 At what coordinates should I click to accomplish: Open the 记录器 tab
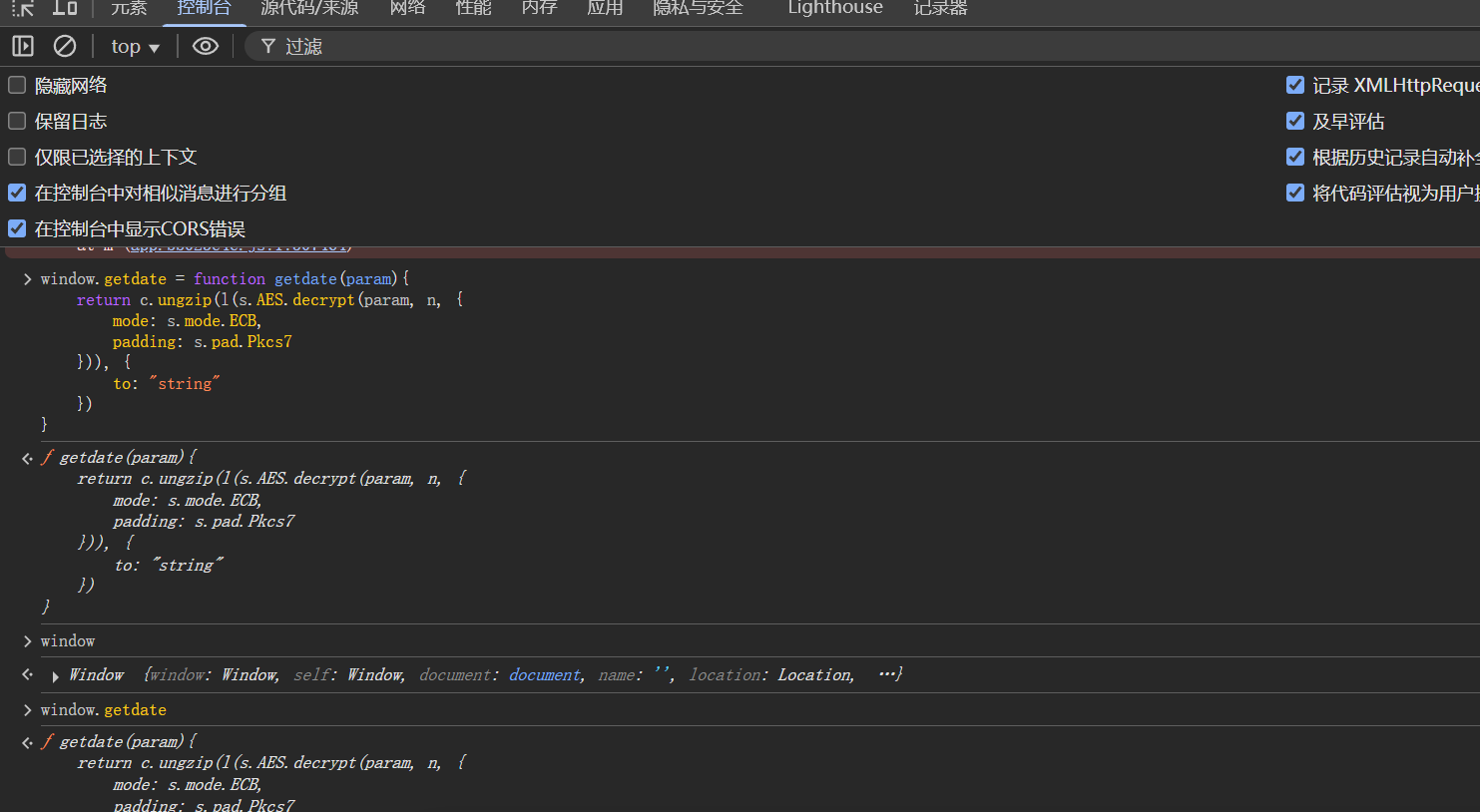[x=940, y=8]
